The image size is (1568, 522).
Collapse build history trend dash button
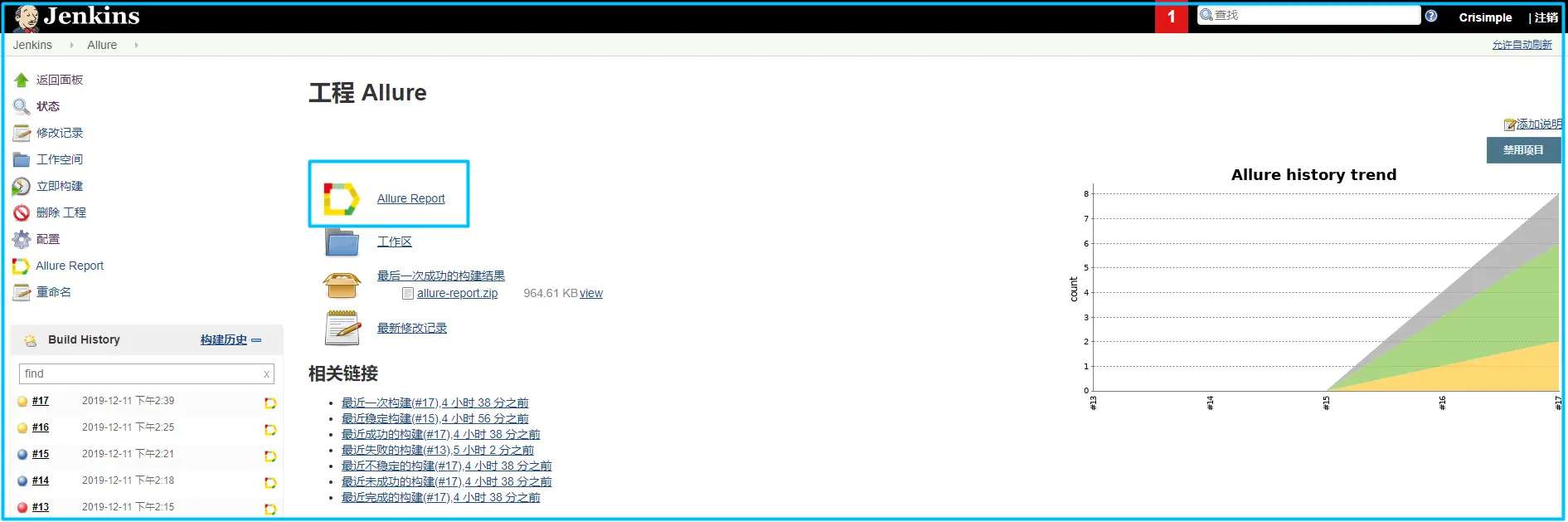pos(256,340)
